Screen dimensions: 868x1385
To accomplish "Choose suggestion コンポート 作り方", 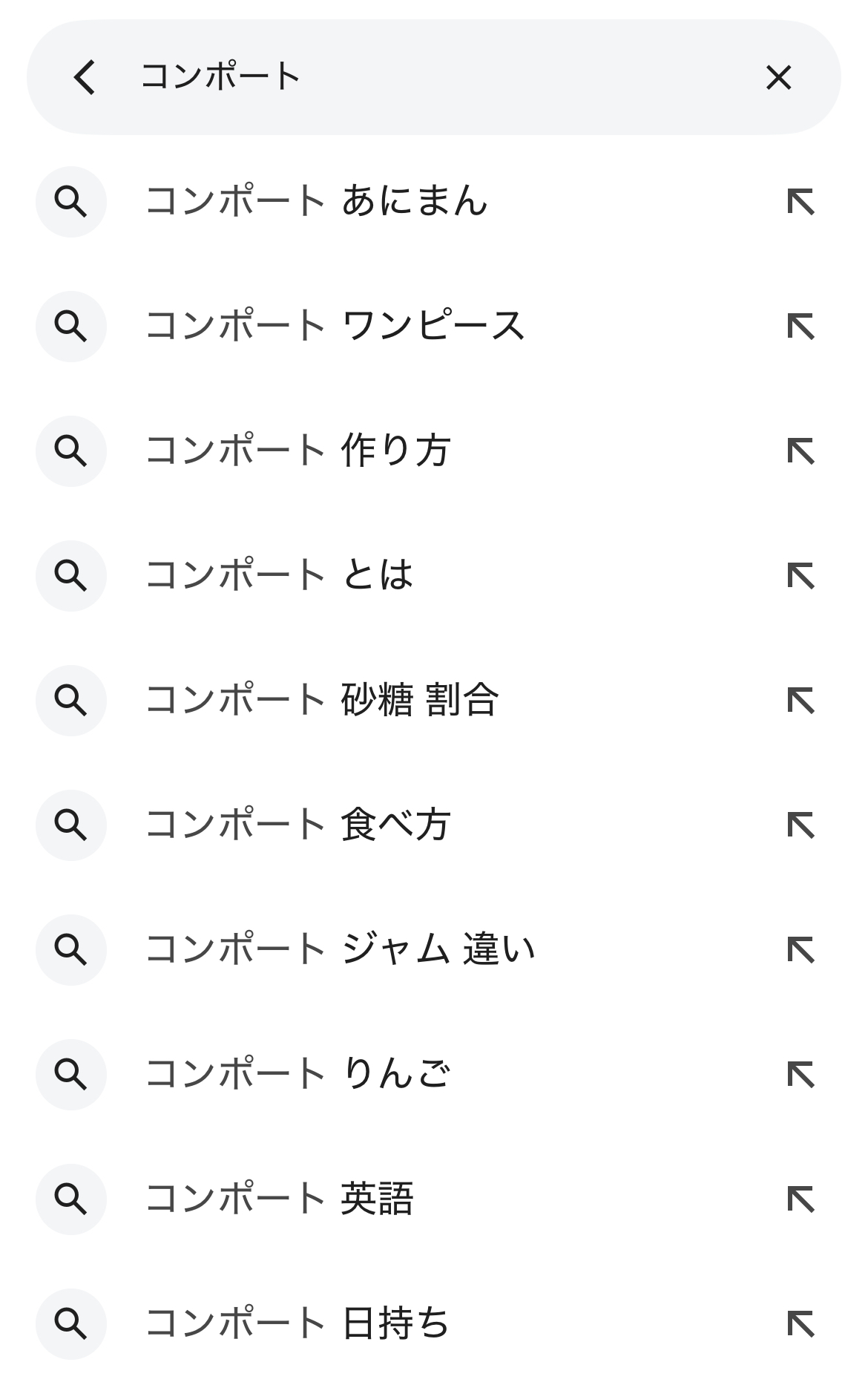I will click(x=297, y=451).
